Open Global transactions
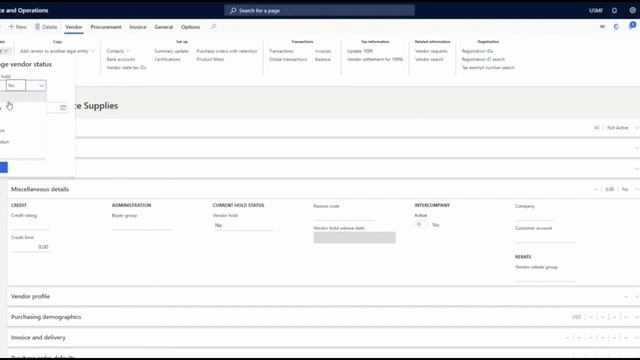Image resolution: width=640 pixels, height=360 pixels. coord(288,59)
